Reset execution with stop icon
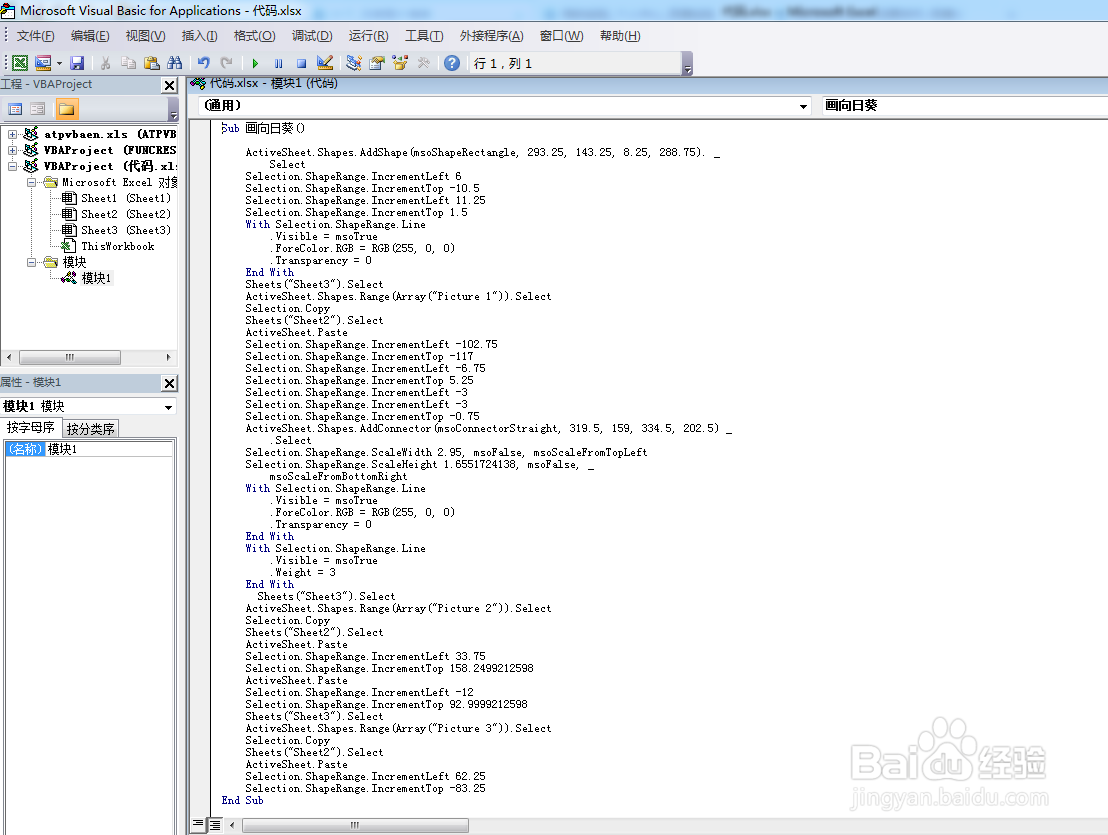Screen dimensions: 1108x835 302,63
